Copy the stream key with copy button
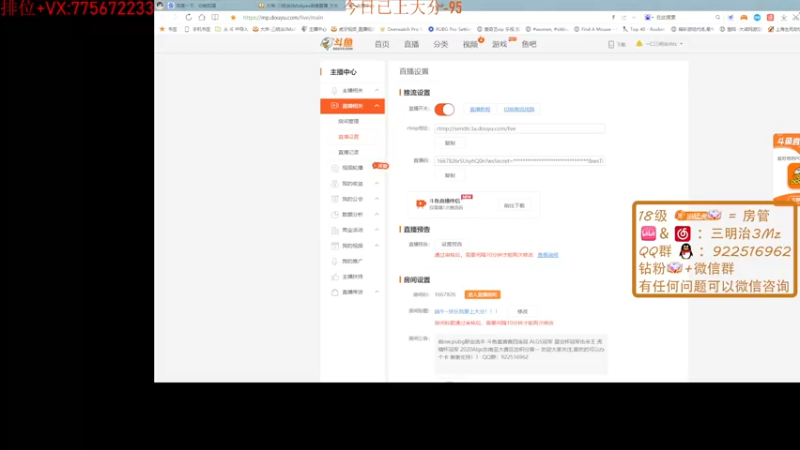The width and height of the screenshot is (800, 450). [449, 176]
